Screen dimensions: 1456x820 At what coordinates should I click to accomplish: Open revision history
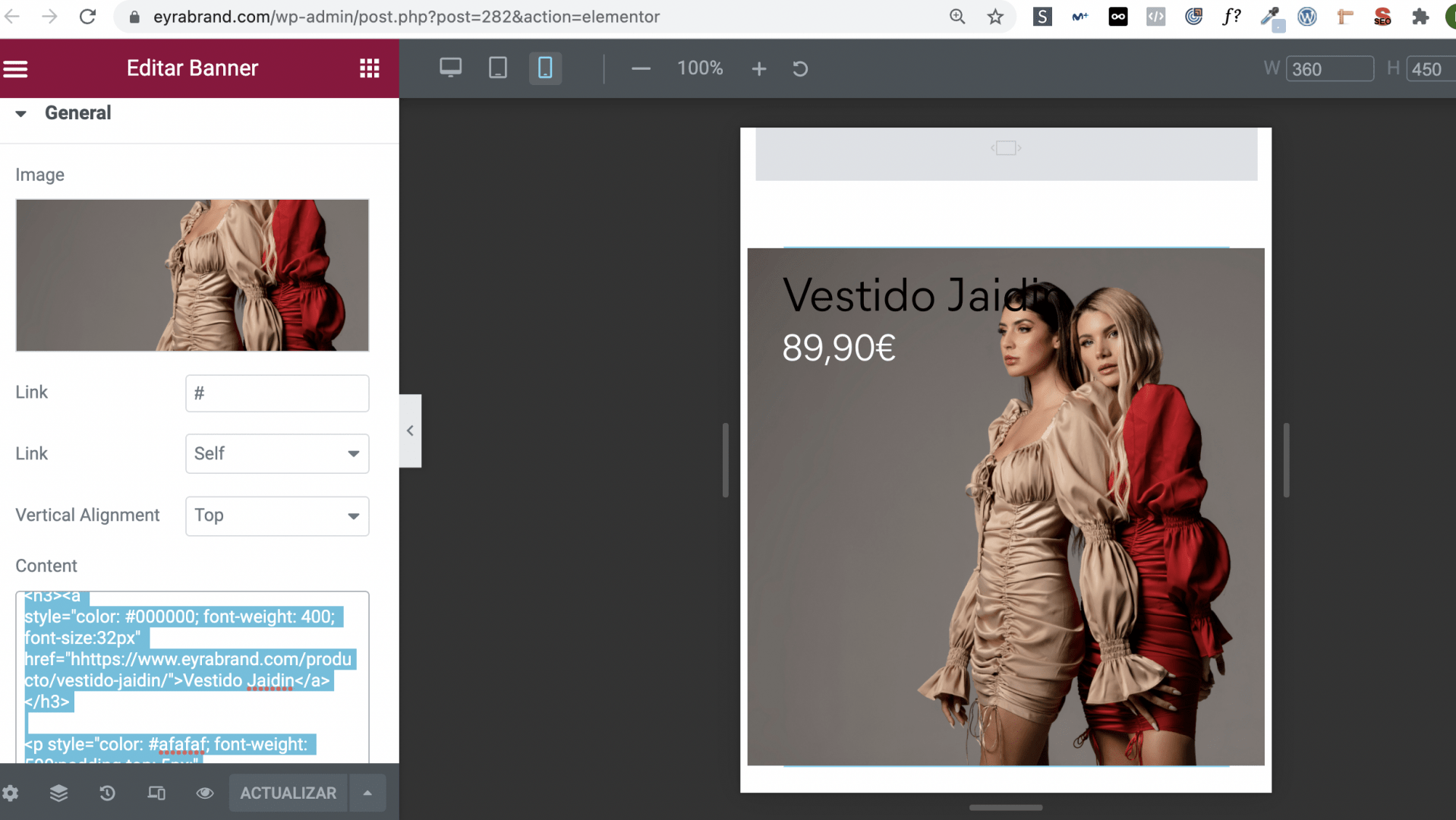107,793
